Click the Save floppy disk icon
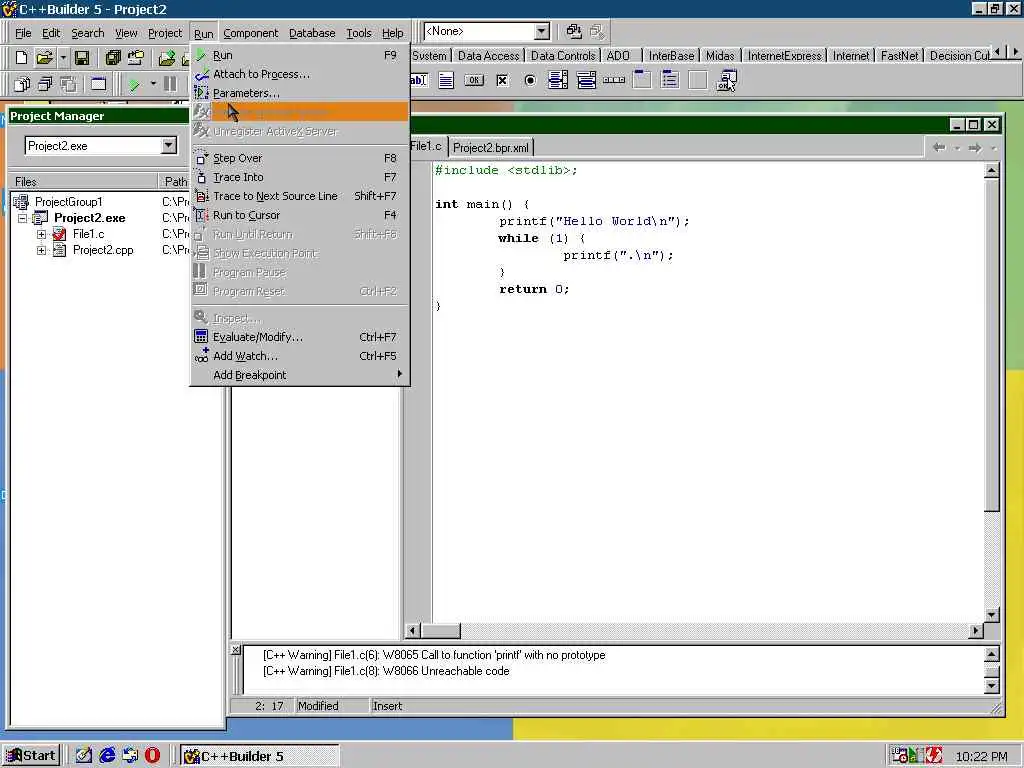The height and width of the screenshot is (768, 1024). click(x=82, y=57)
